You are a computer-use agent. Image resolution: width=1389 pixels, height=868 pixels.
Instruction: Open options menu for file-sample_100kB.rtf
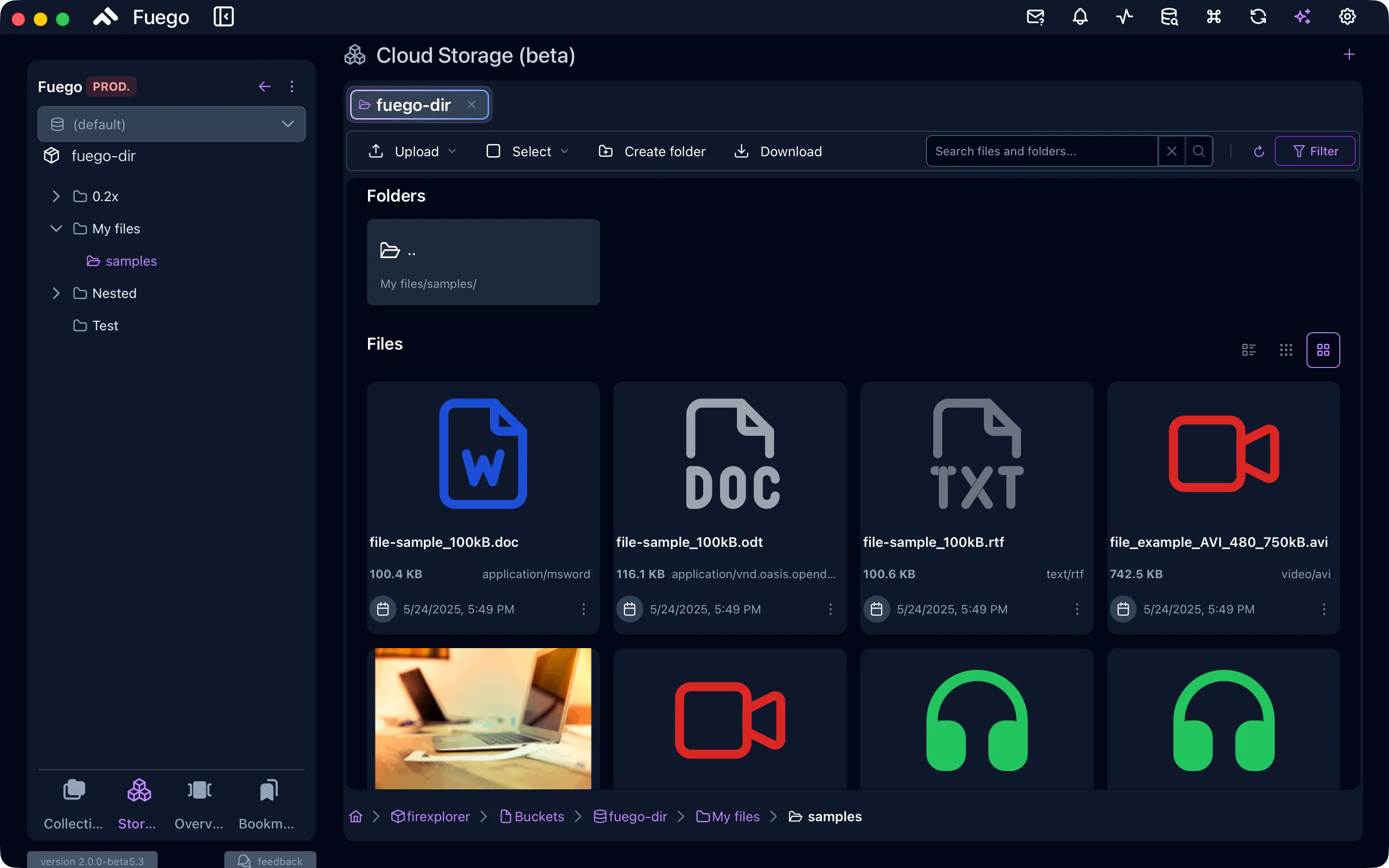coord(1077,609)
